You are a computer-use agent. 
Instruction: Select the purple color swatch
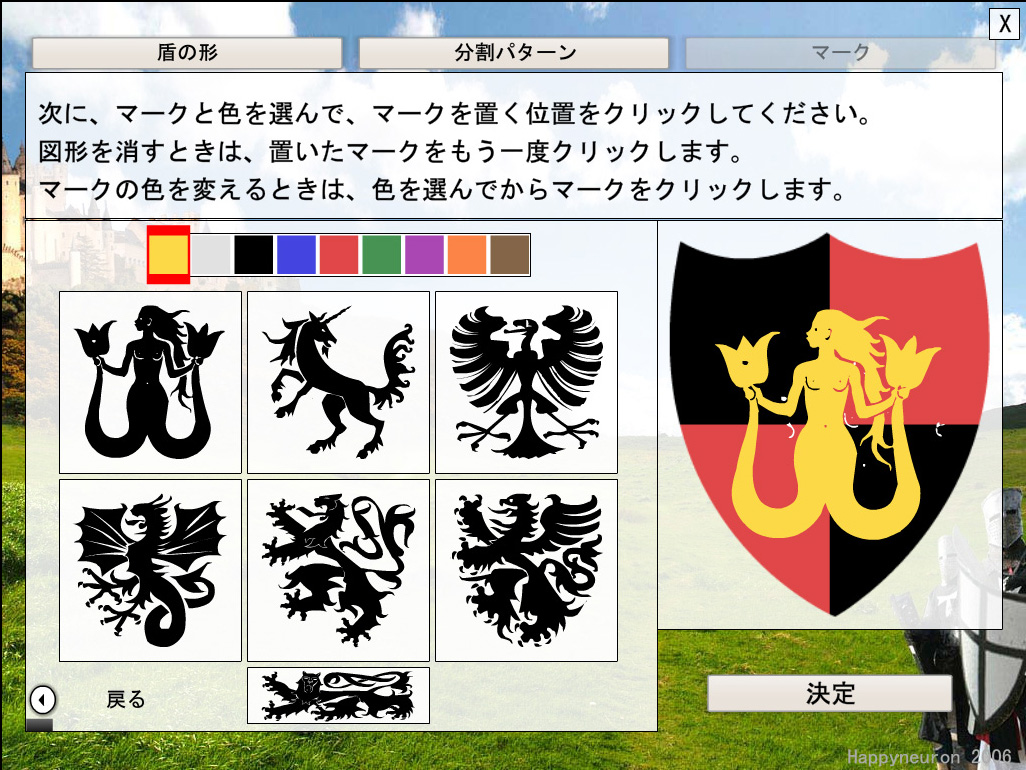tap(425, 255)
